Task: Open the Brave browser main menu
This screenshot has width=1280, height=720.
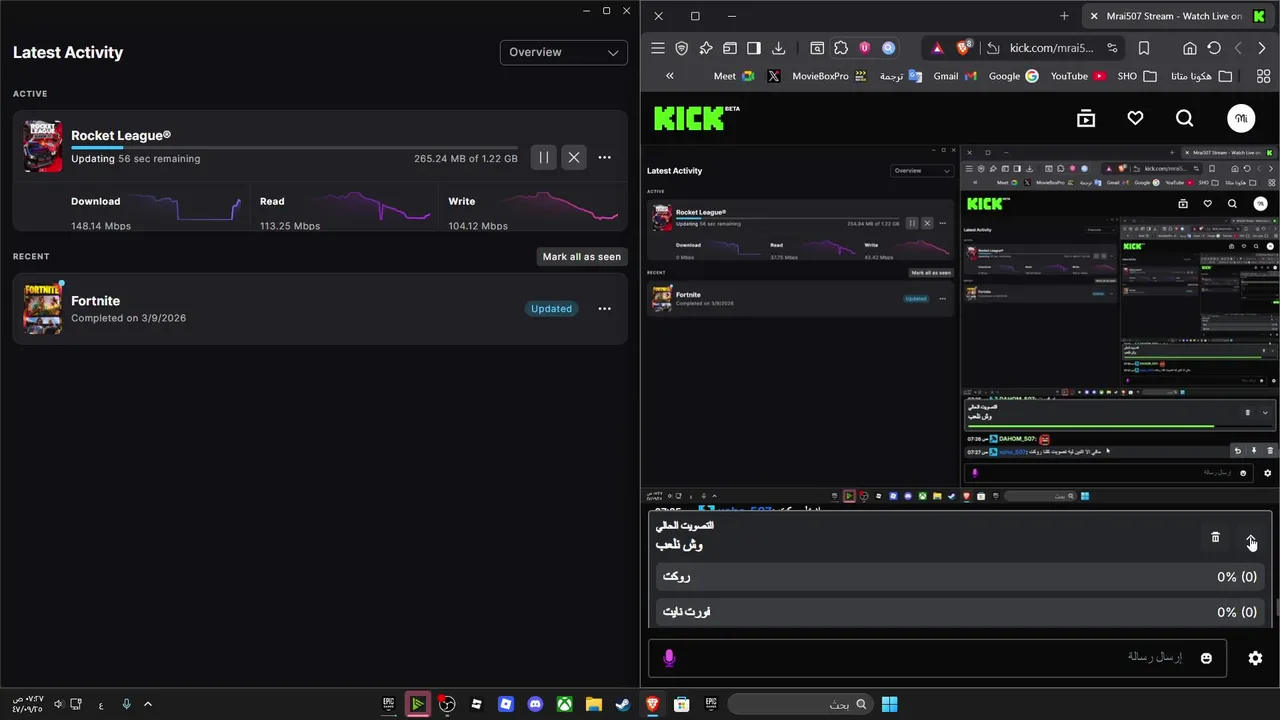Action: (x=657, y=48)
